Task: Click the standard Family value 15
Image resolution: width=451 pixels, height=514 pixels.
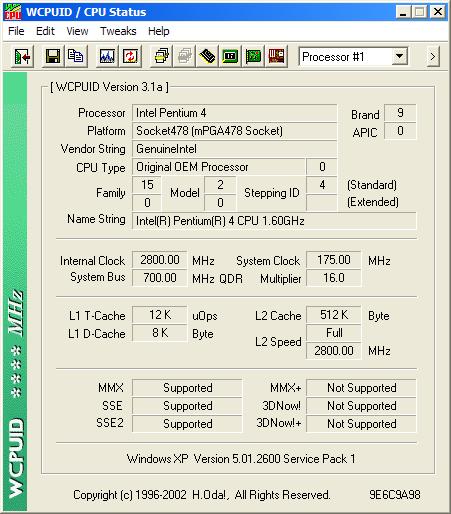Action: tap(147, 185)
